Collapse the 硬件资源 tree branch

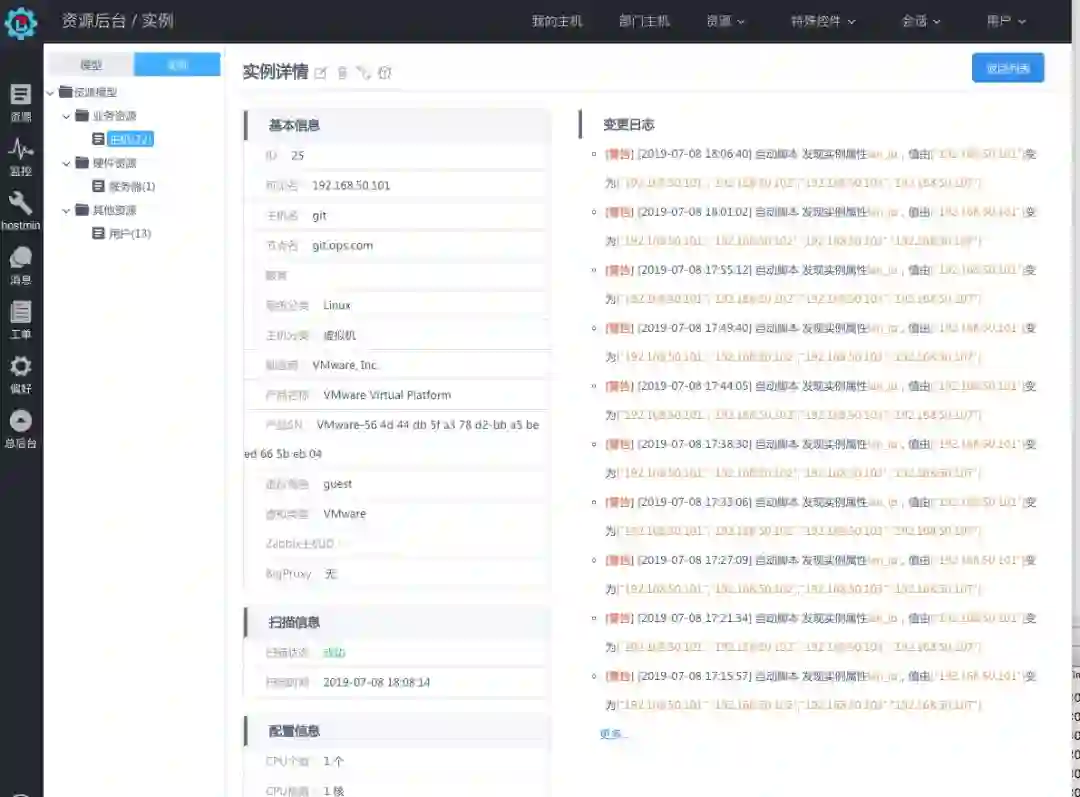[66, 163]
